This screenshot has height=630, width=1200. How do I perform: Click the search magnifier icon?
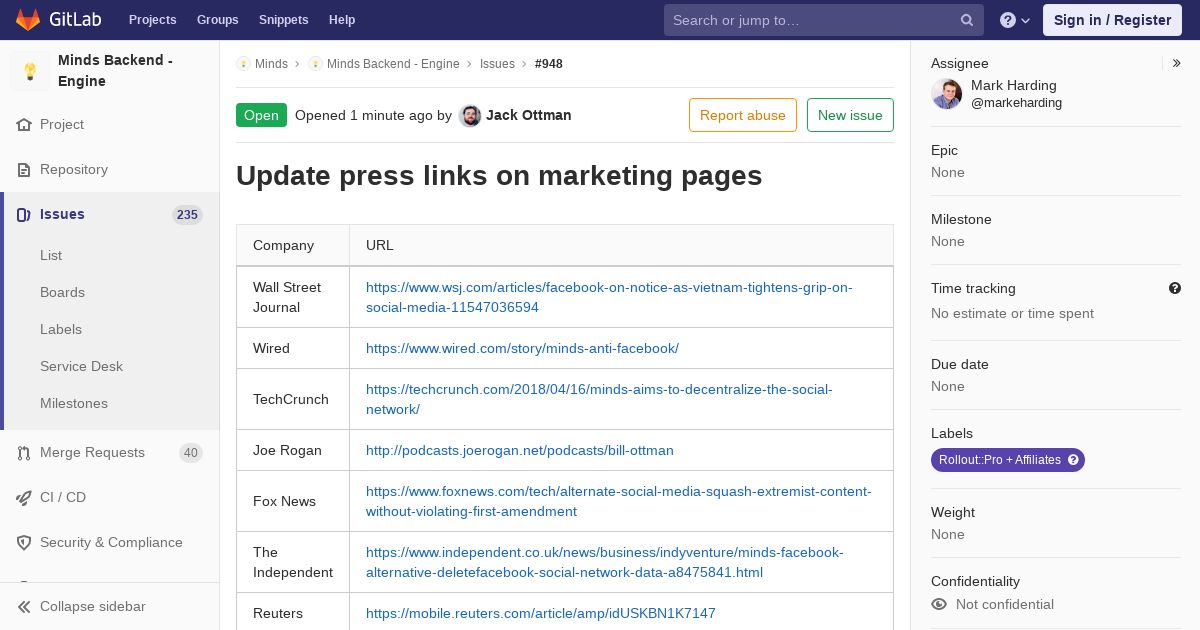pyautogui.click(x=967, y=20)
